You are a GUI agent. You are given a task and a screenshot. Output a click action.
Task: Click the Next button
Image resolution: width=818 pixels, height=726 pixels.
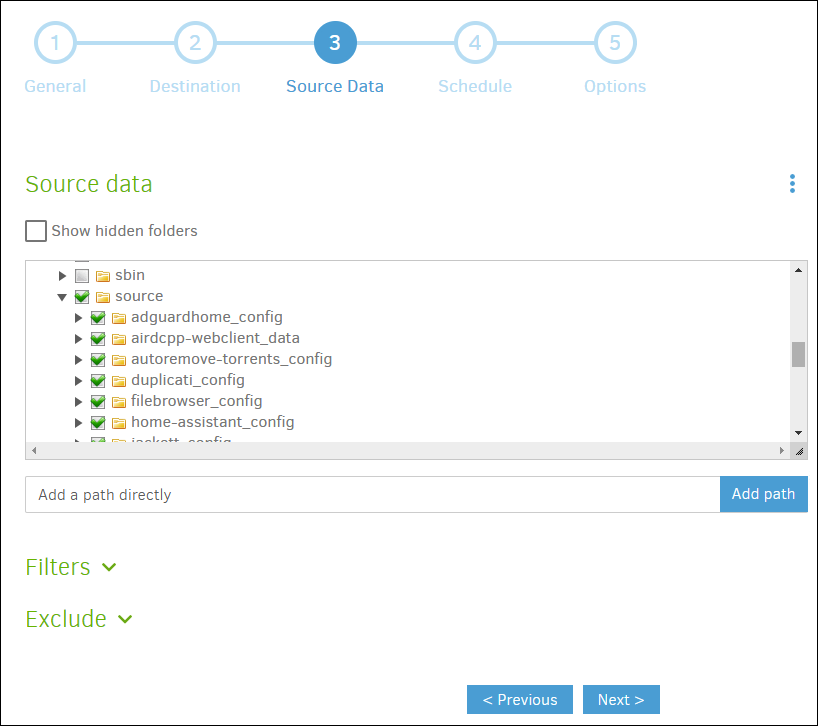coord(621,700)
